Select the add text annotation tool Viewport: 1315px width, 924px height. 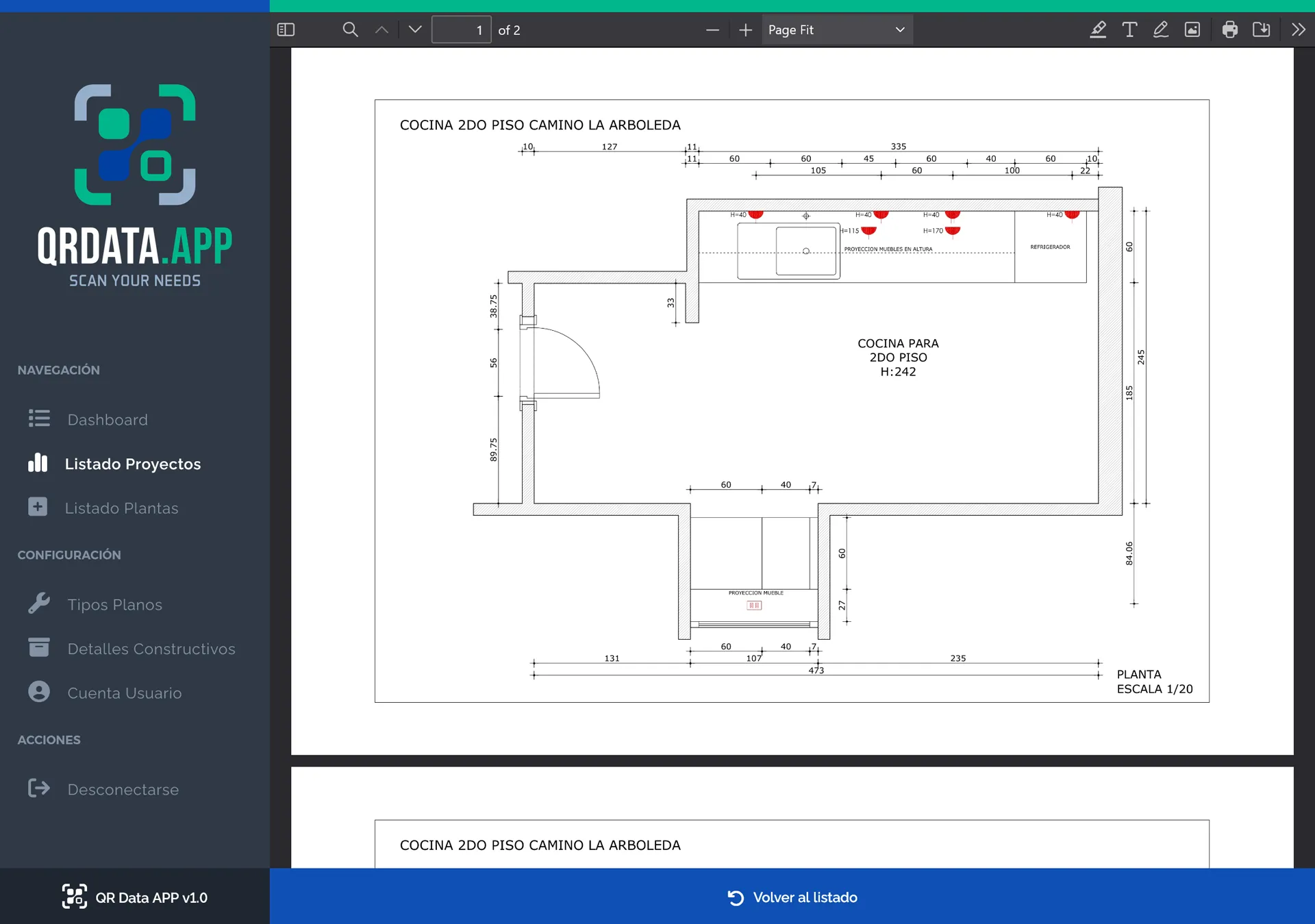[1129, 29]
